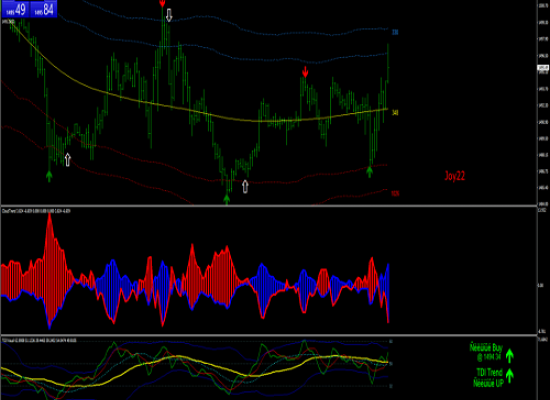Viewport: 550px width, 400px height.
Task: Click the green arrow beside TDI Trend label
Action: (x=509, y=376)
